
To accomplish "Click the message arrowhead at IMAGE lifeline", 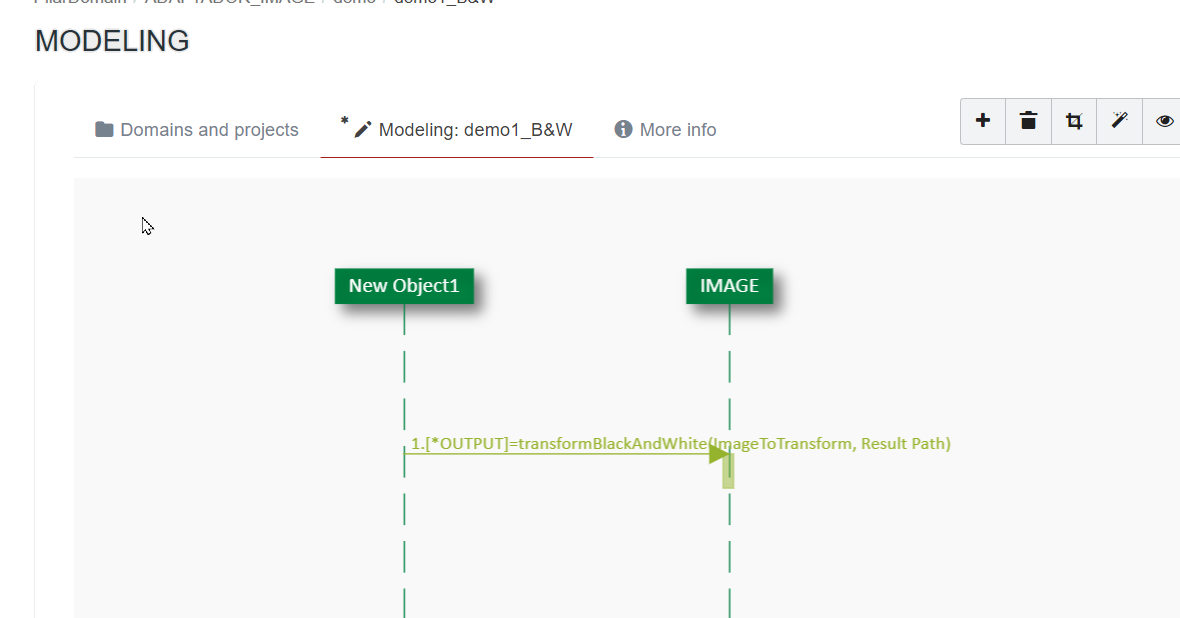I will coord(718,454).
